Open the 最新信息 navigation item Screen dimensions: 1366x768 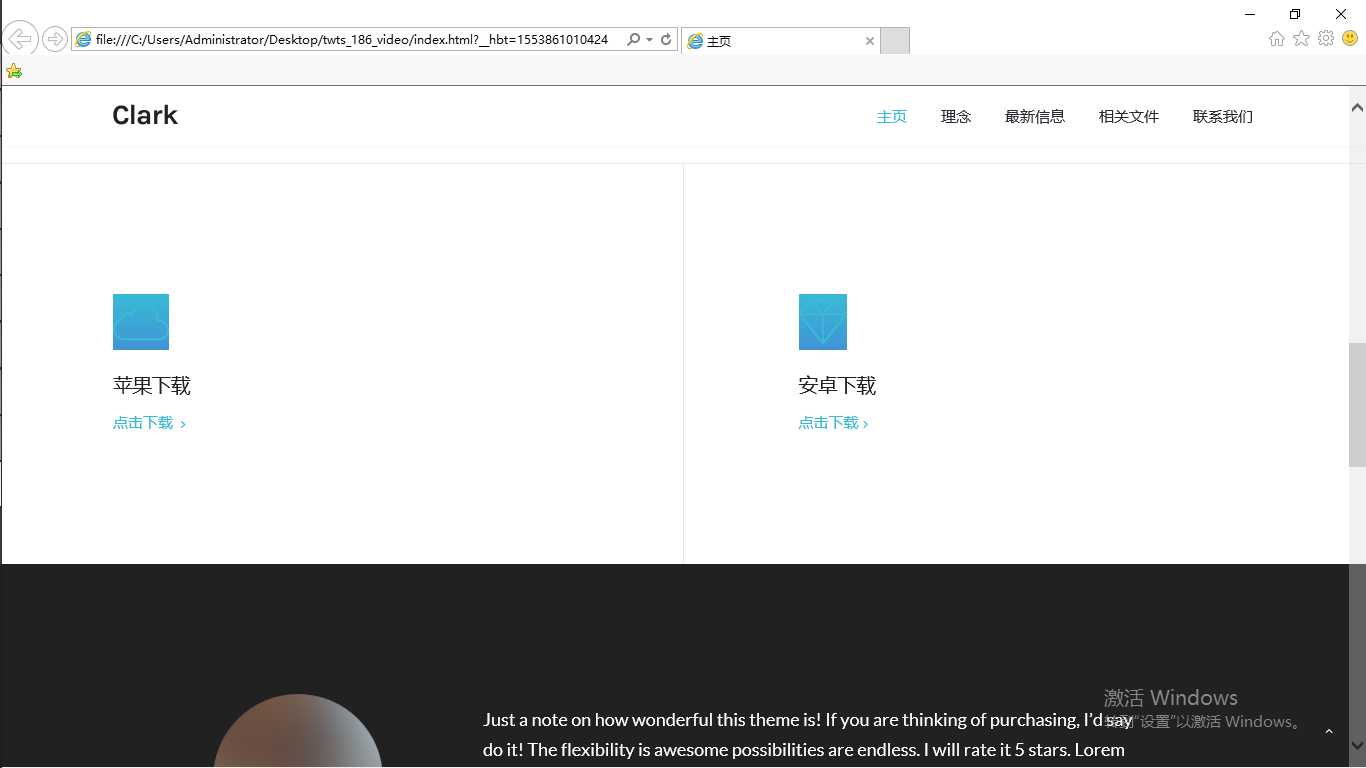[1035, 116]
